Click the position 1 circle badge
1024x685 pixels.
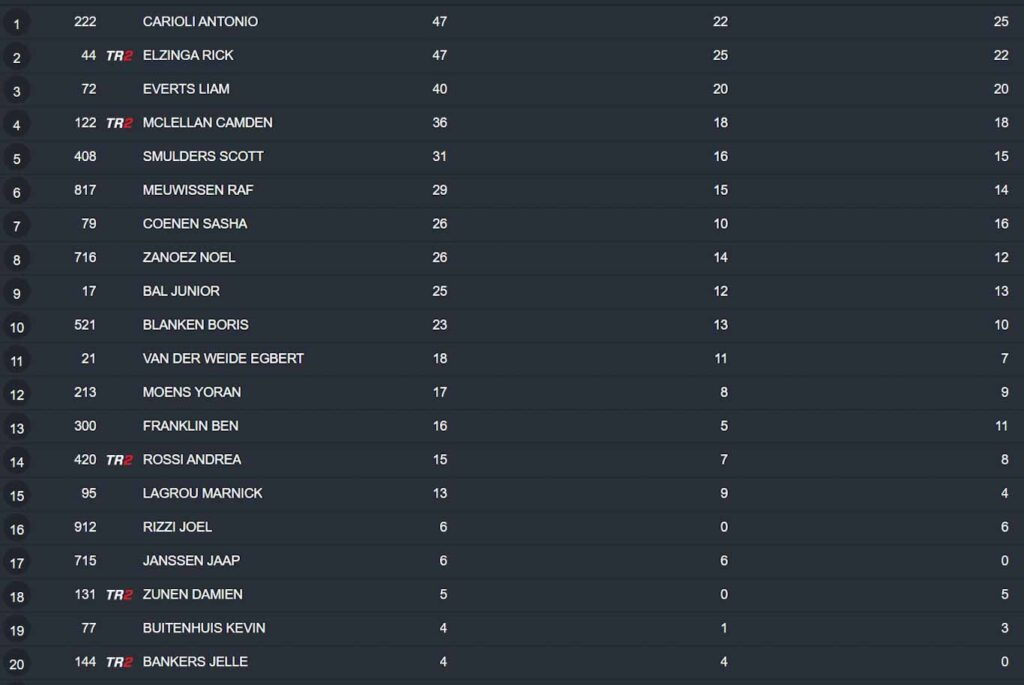pos(16,23)
